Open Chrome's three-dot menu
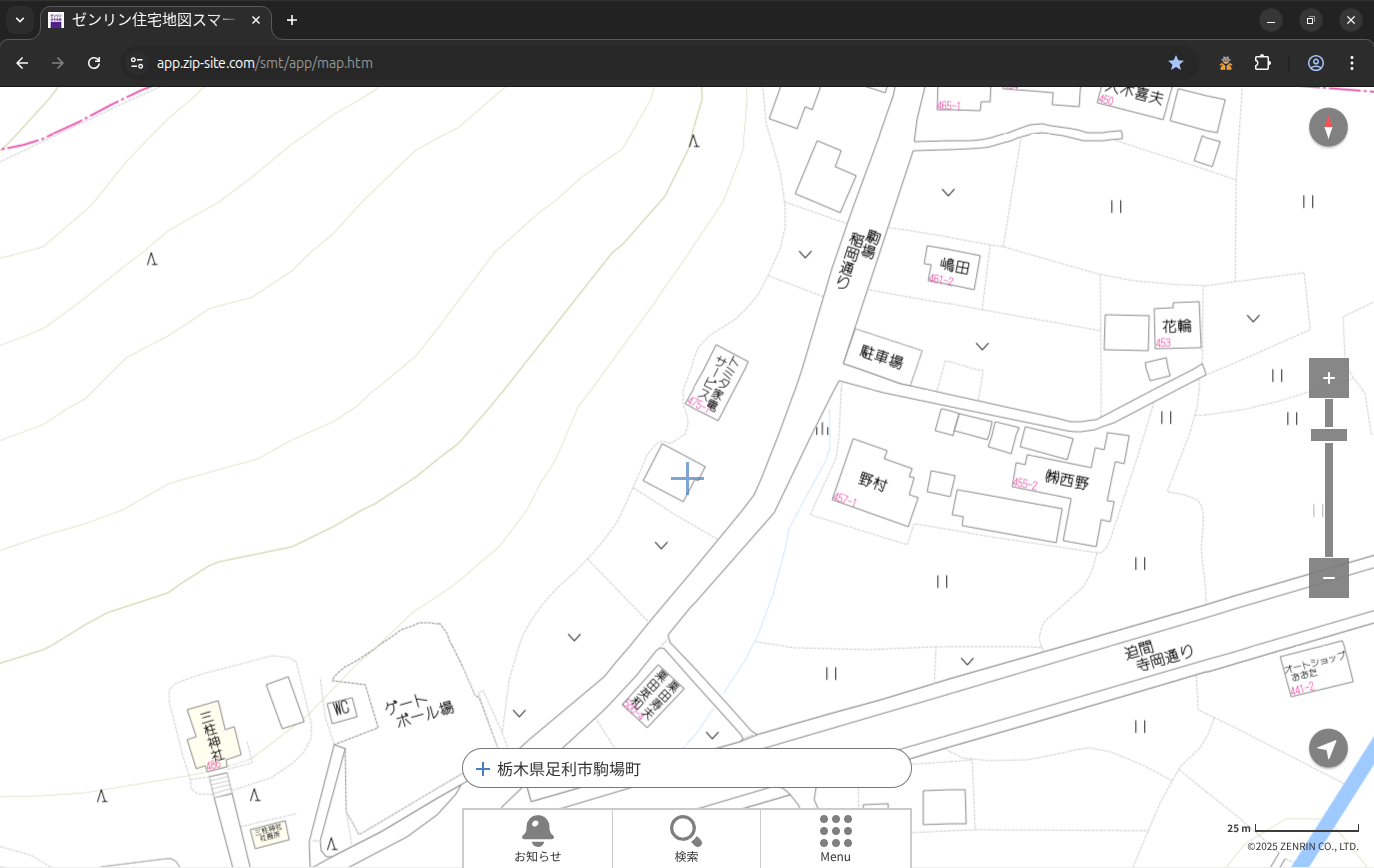This screenshot has height=868, width=1374. coord(1352,63)
